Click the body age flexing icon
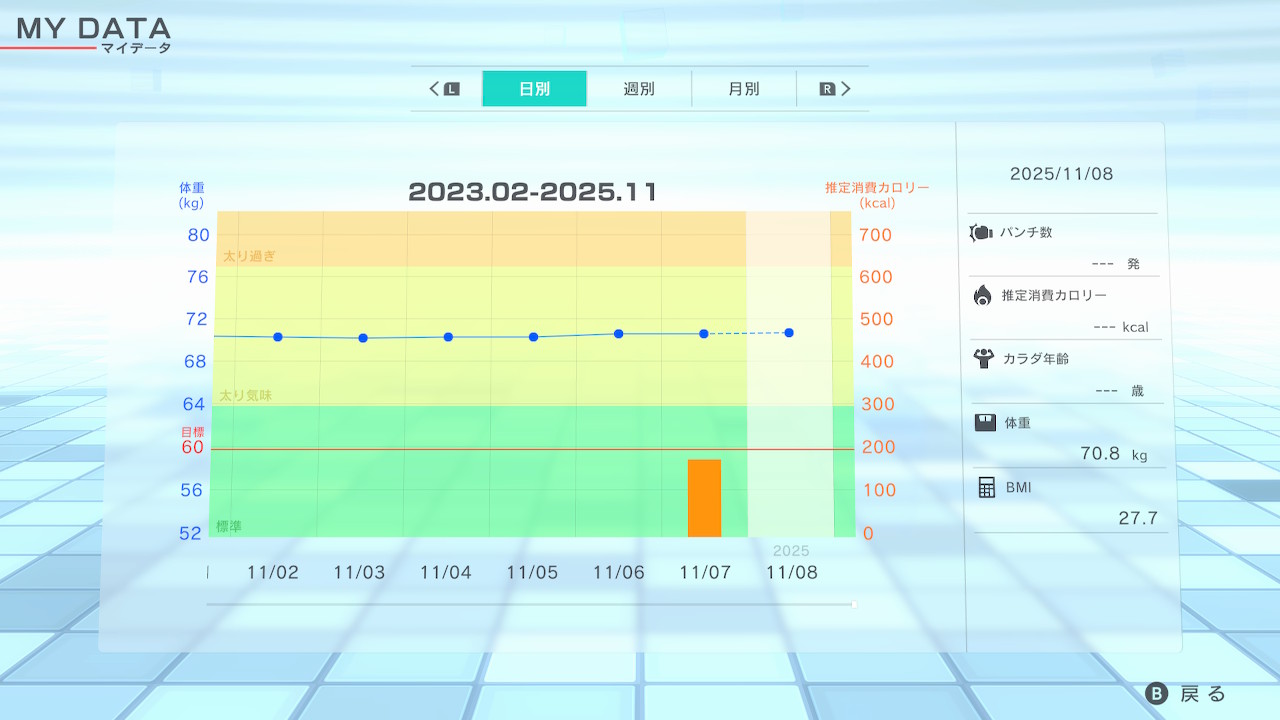 point(982,358)
